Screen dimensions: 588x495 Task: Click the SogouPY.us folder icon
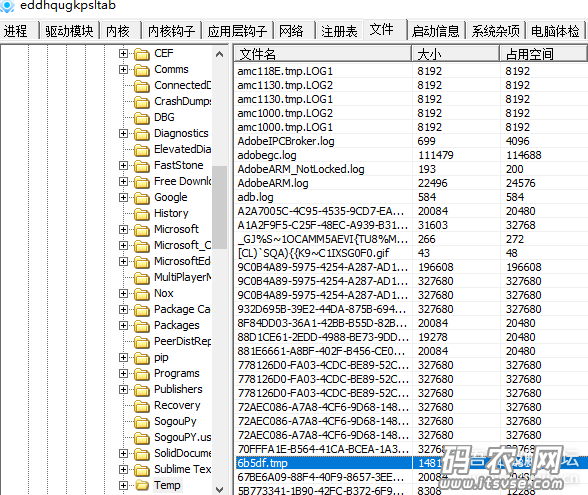tap(142, 438)
